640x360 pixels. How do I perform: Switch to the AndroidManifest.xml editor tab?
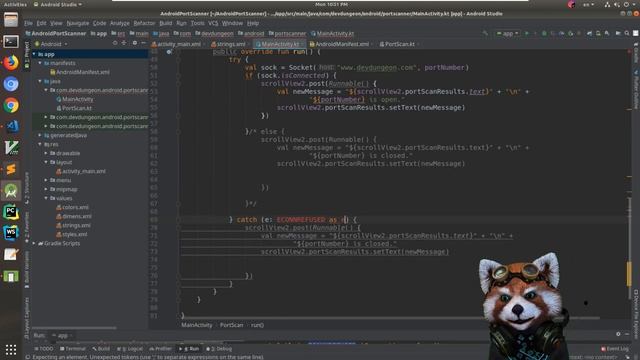(x=340, y=44)
